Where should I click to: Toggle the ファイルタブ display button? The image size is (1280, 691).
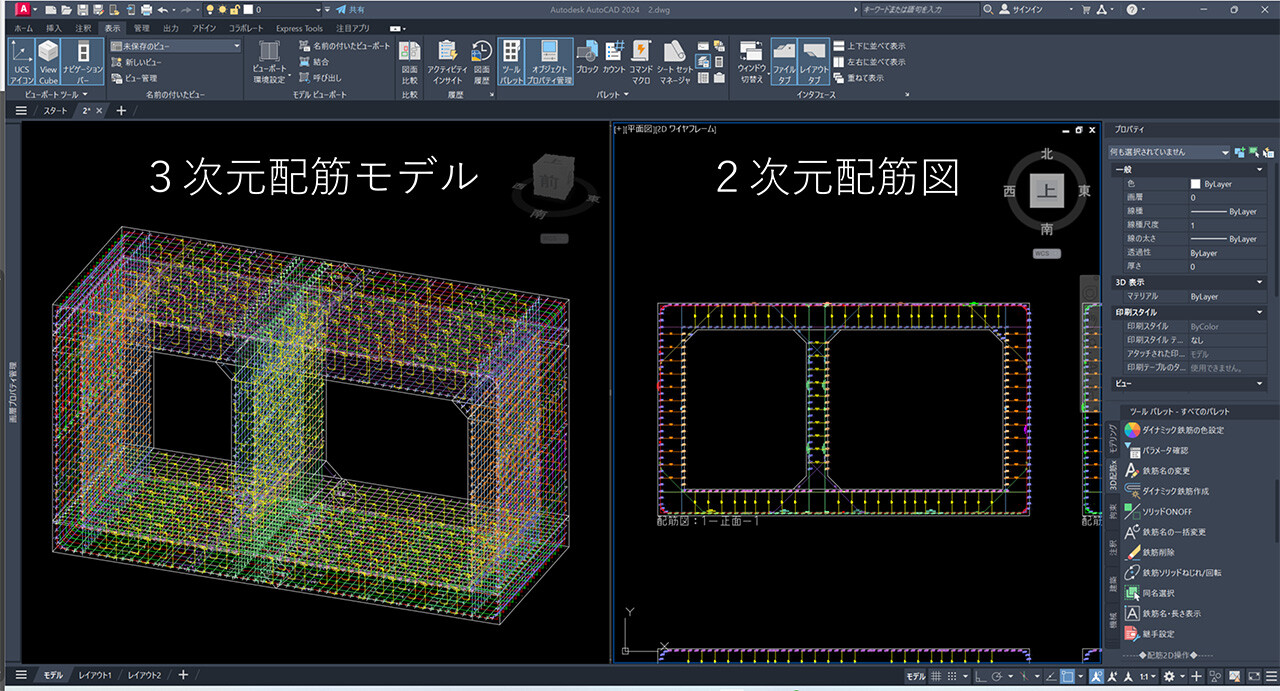tap(785, 61)
